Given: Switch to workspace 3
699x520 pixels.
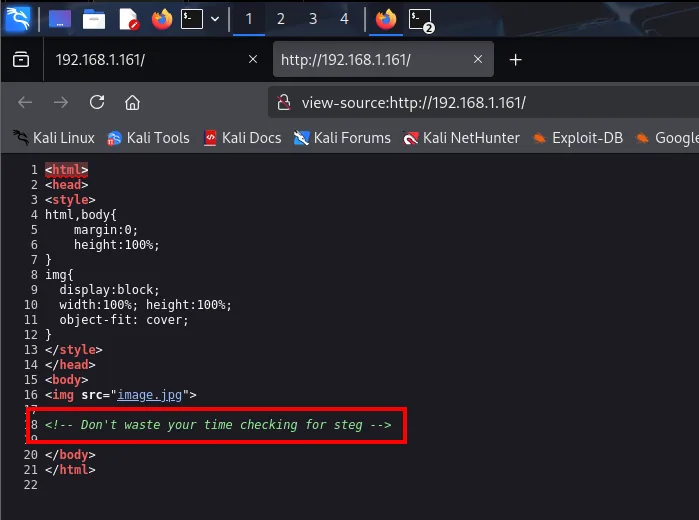Looking at the screenshot, I should click(313, 19).
